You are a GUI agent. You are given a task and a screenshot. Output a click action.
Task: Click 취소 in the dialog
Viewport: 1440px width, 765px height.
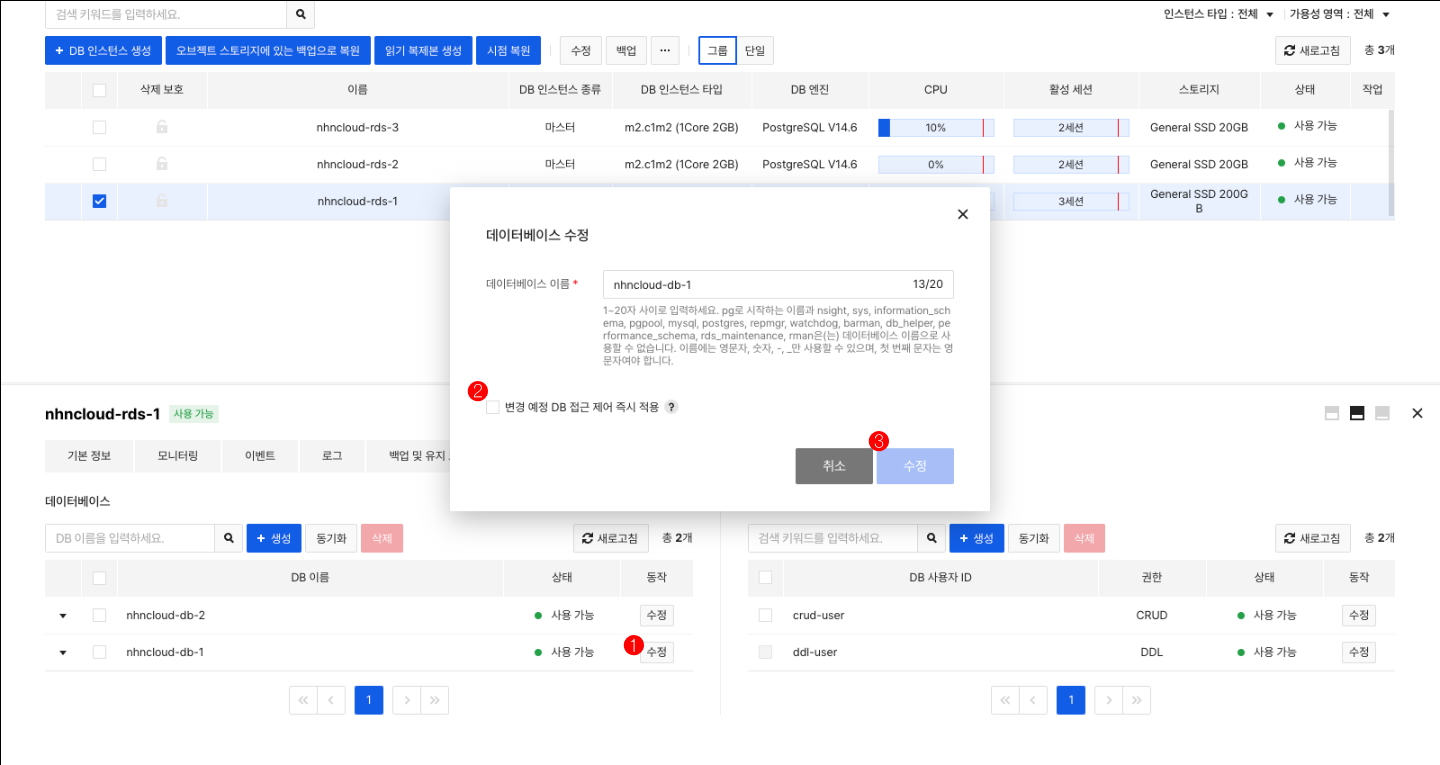[834, 466]
